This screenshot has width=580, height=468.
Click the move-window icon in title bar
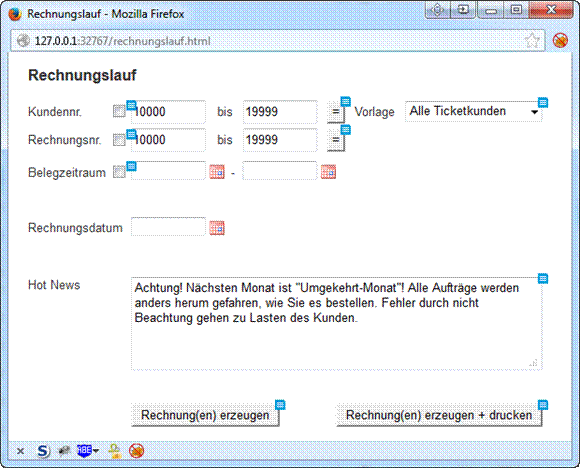point(438,10)
